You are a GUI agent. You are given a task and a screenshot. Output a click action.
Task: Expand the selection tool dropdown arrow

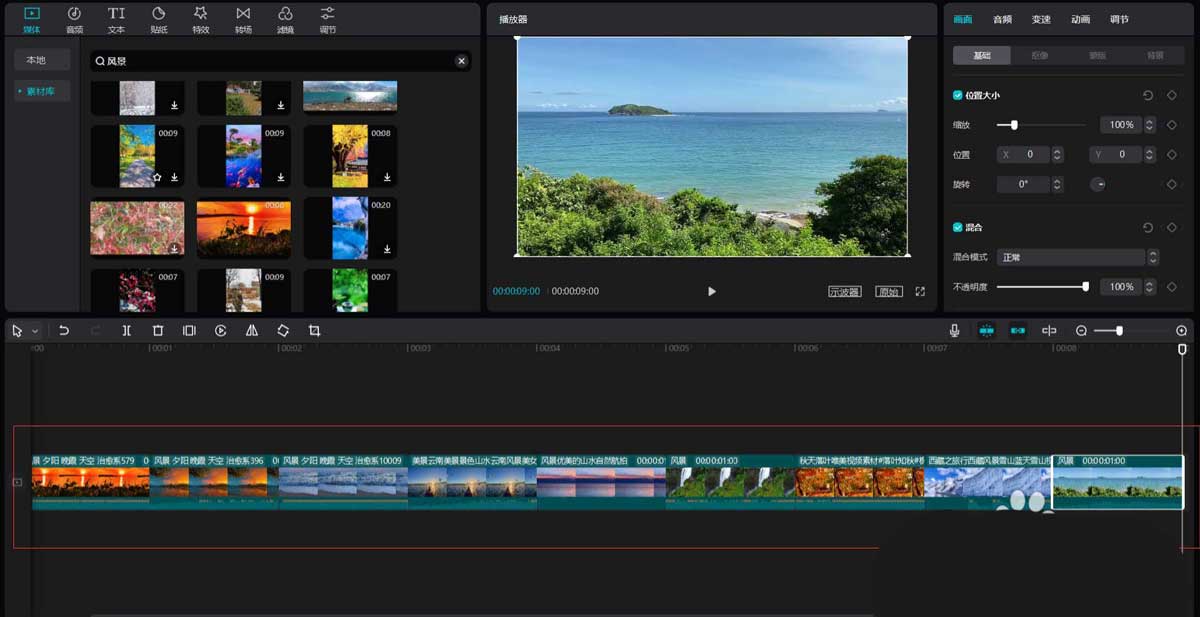coord(35,331)
